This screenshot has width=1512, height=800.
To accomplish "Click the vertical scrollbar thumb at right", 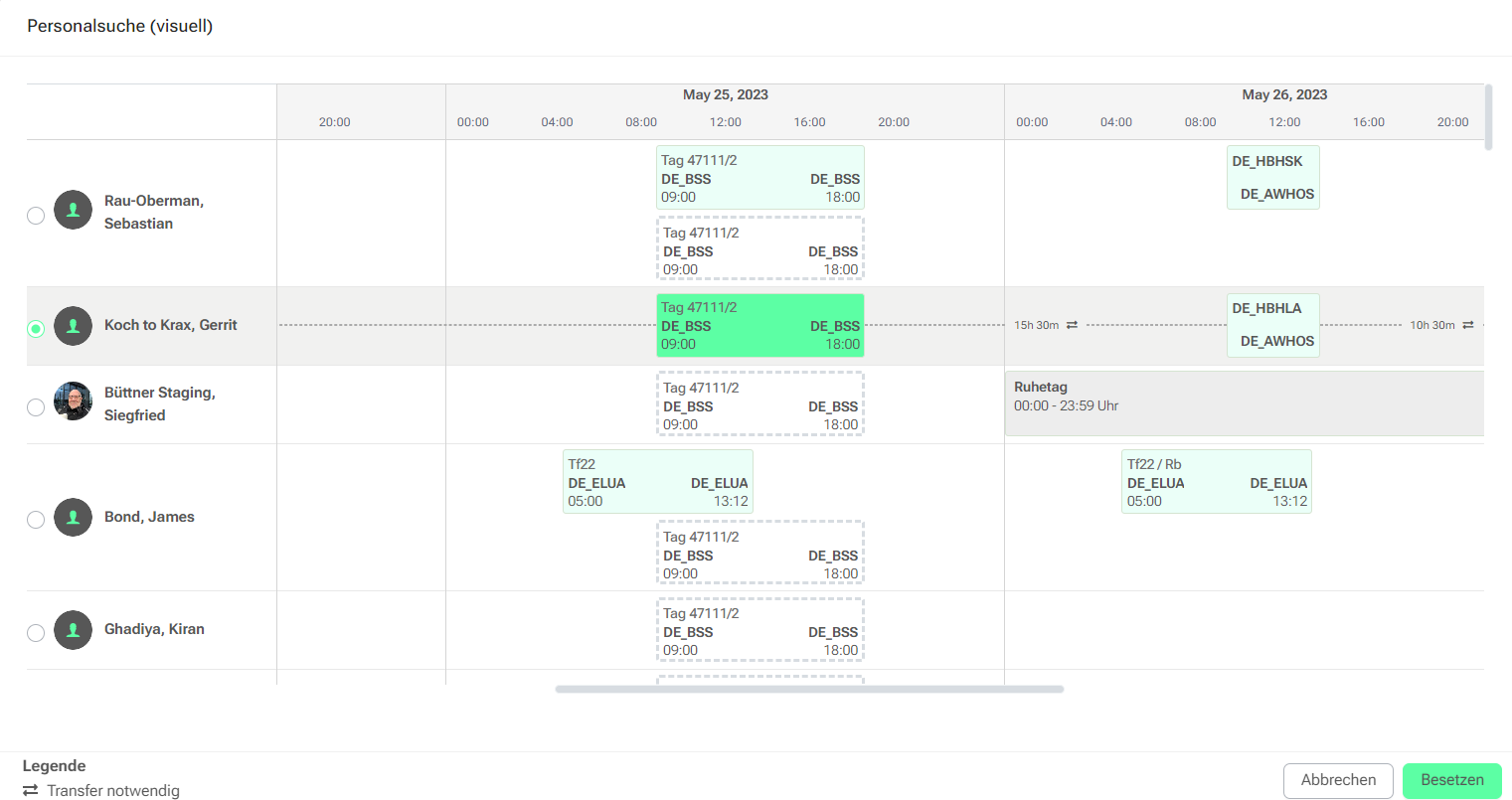I will pos(1488,117).
